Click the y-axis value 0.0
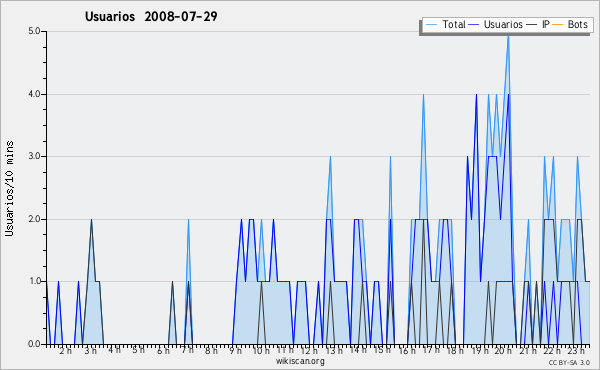The image size is (600, 370). click(x=34, y=344)
